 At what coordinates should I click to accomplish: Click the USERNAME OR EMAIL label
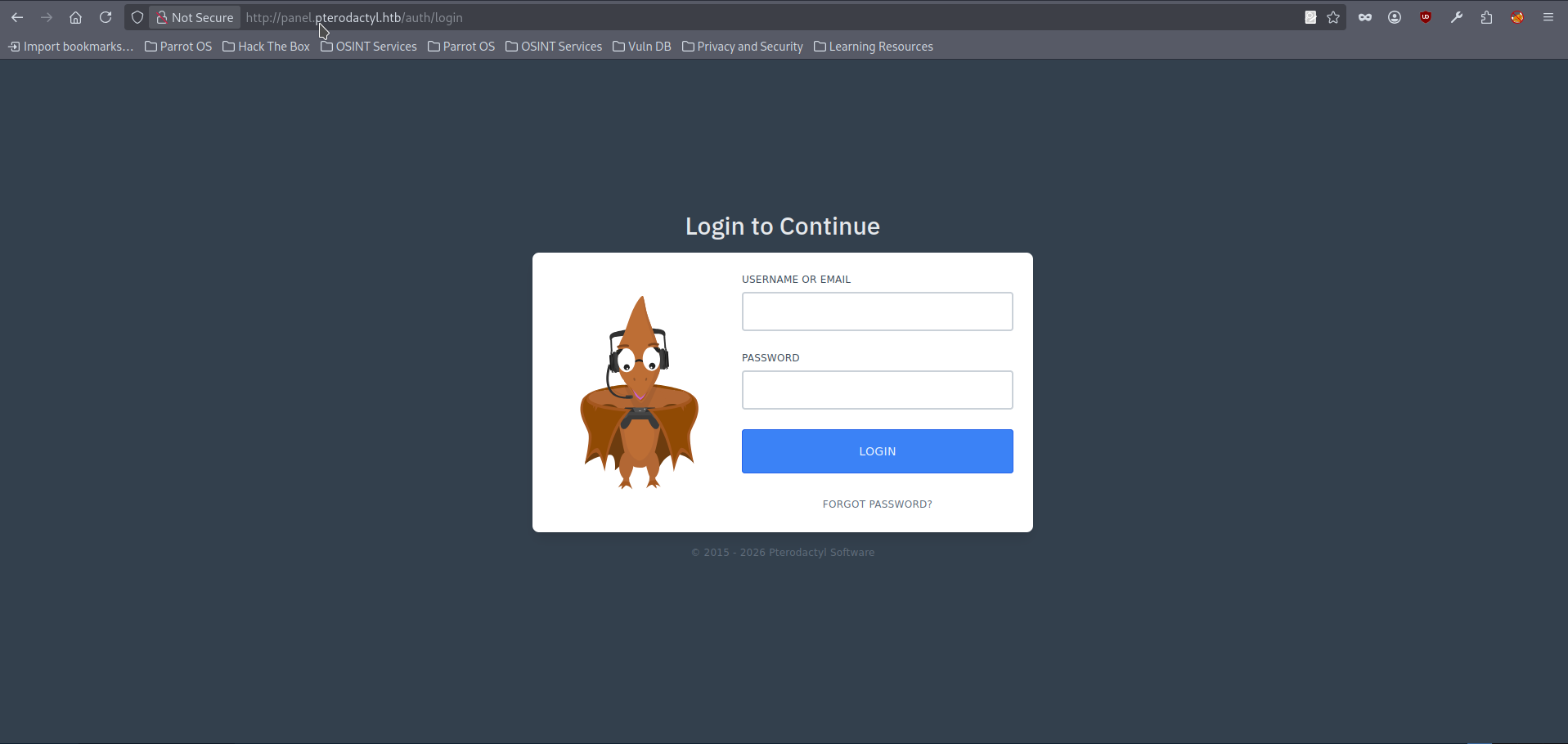(797, 280)
